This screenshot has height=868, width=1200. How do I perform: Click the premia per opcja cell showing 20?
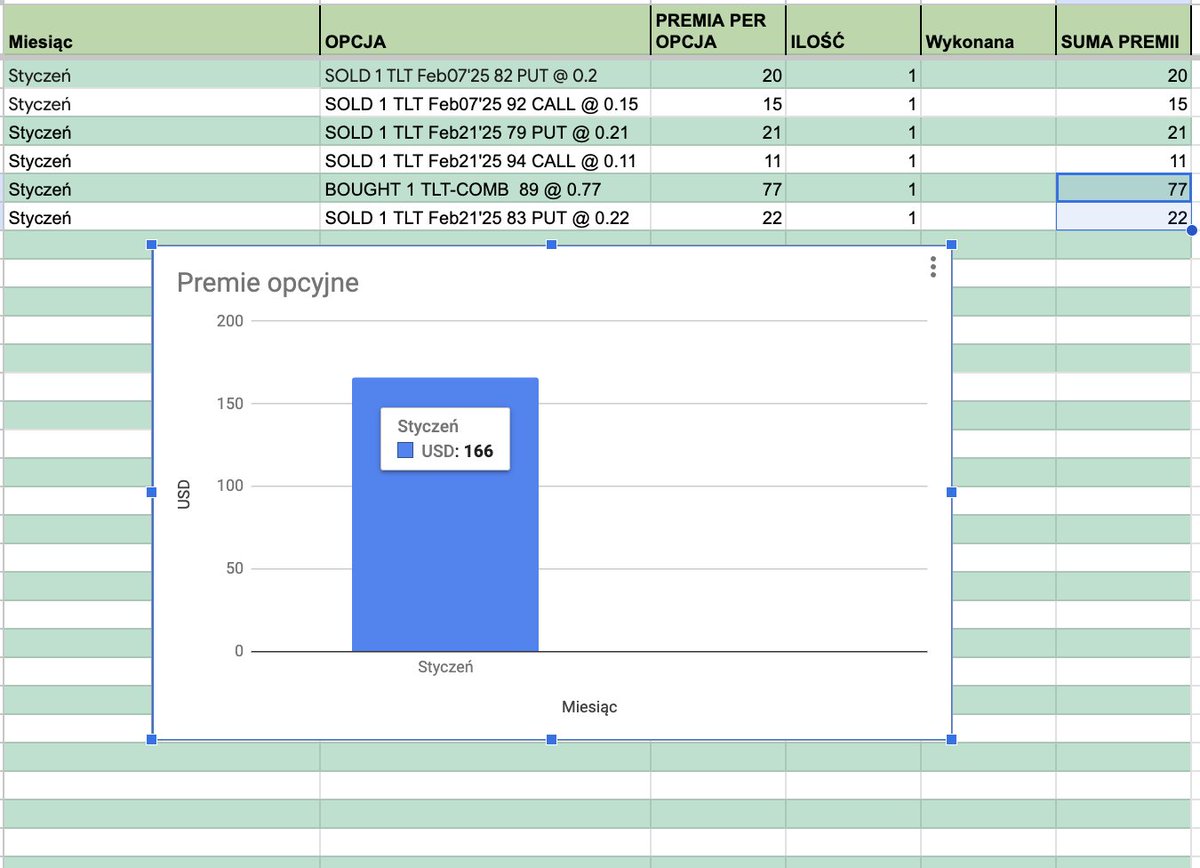[x=718, y=75]
